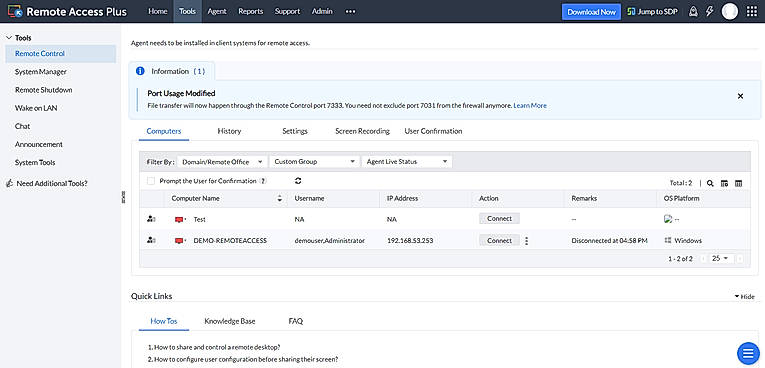Open the more options ellipsis in top nav
The width and height of the screenshot is (765, 368).
350,12
